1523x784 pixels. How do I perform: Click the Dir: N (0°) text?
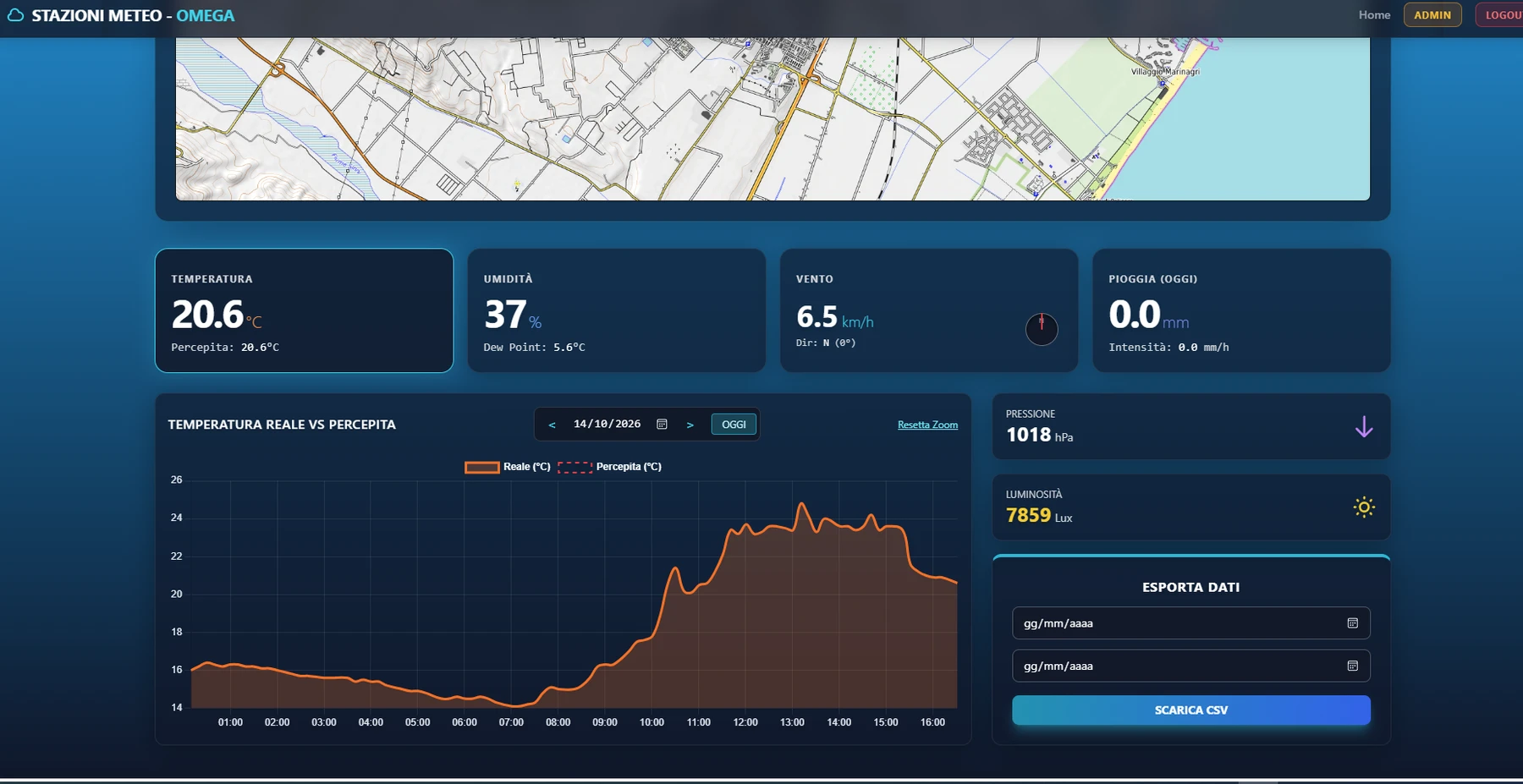[x=826, y=343]
